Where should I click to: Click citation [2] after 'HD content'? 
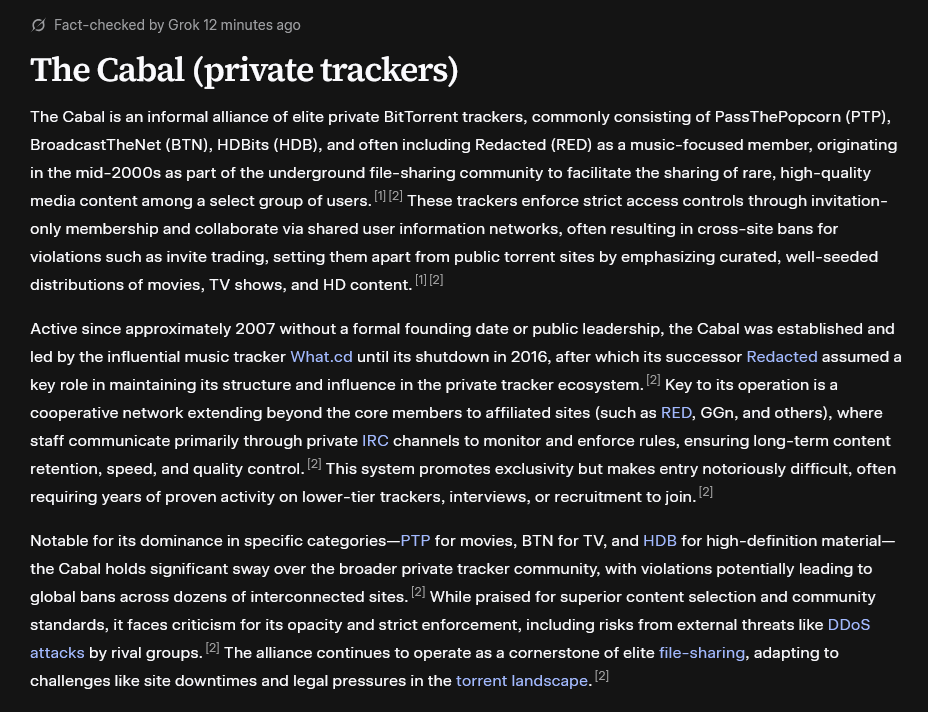(436, 280)
